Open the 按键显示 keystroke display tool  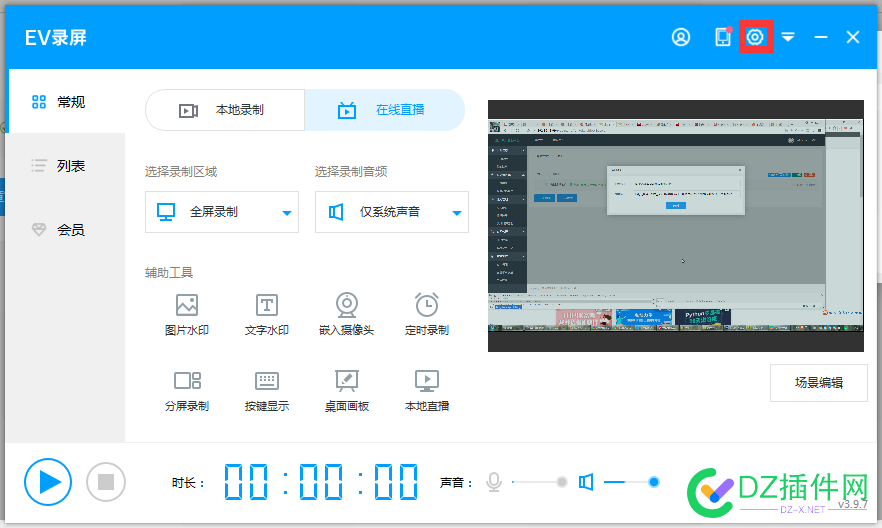pos(267,391)
